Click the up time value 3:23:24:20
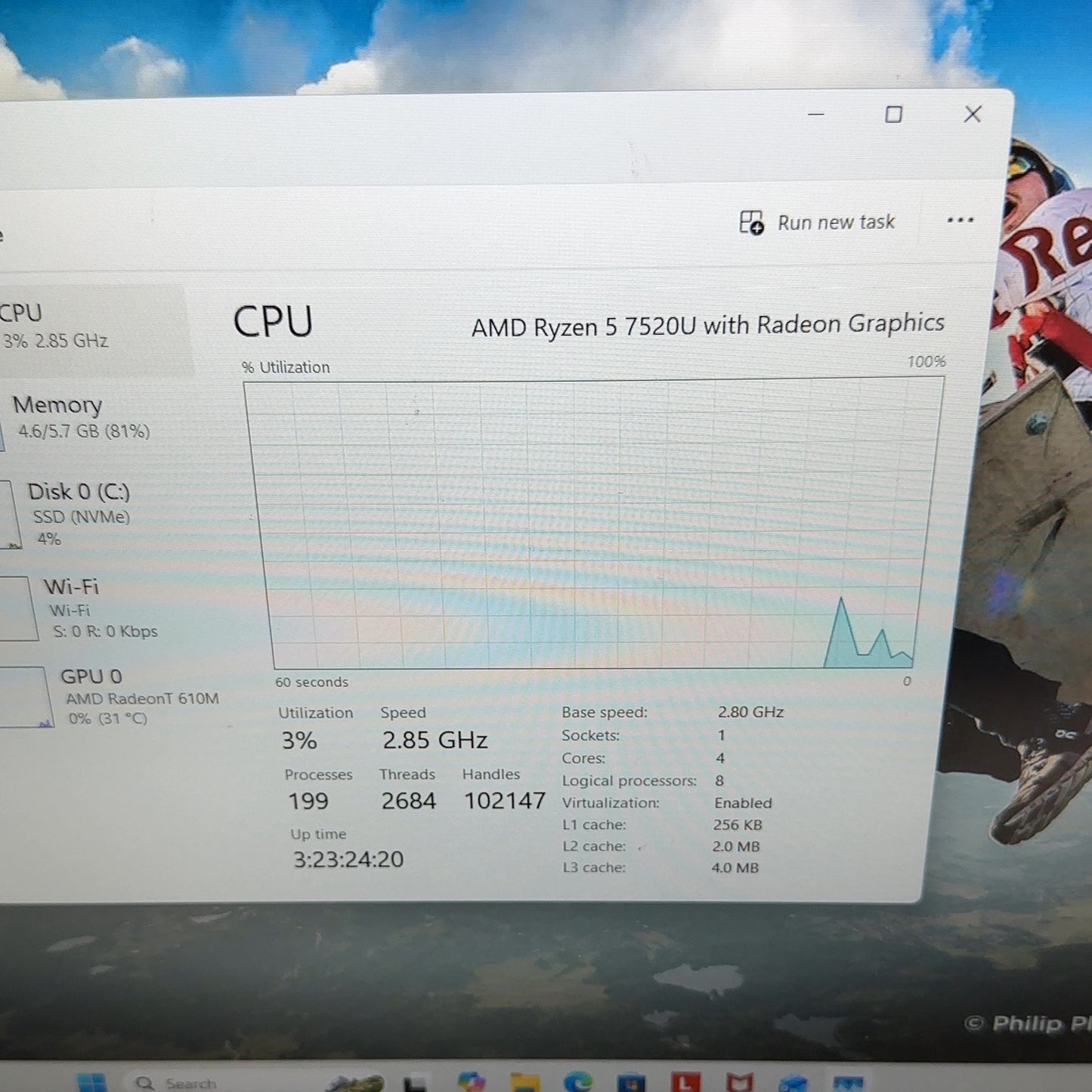Screen dimensions: 1092x1092 [348, 859]
